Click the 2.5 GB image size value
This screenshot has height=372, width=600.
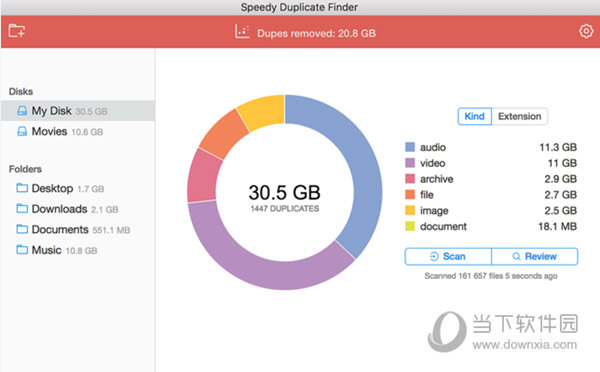560,210
